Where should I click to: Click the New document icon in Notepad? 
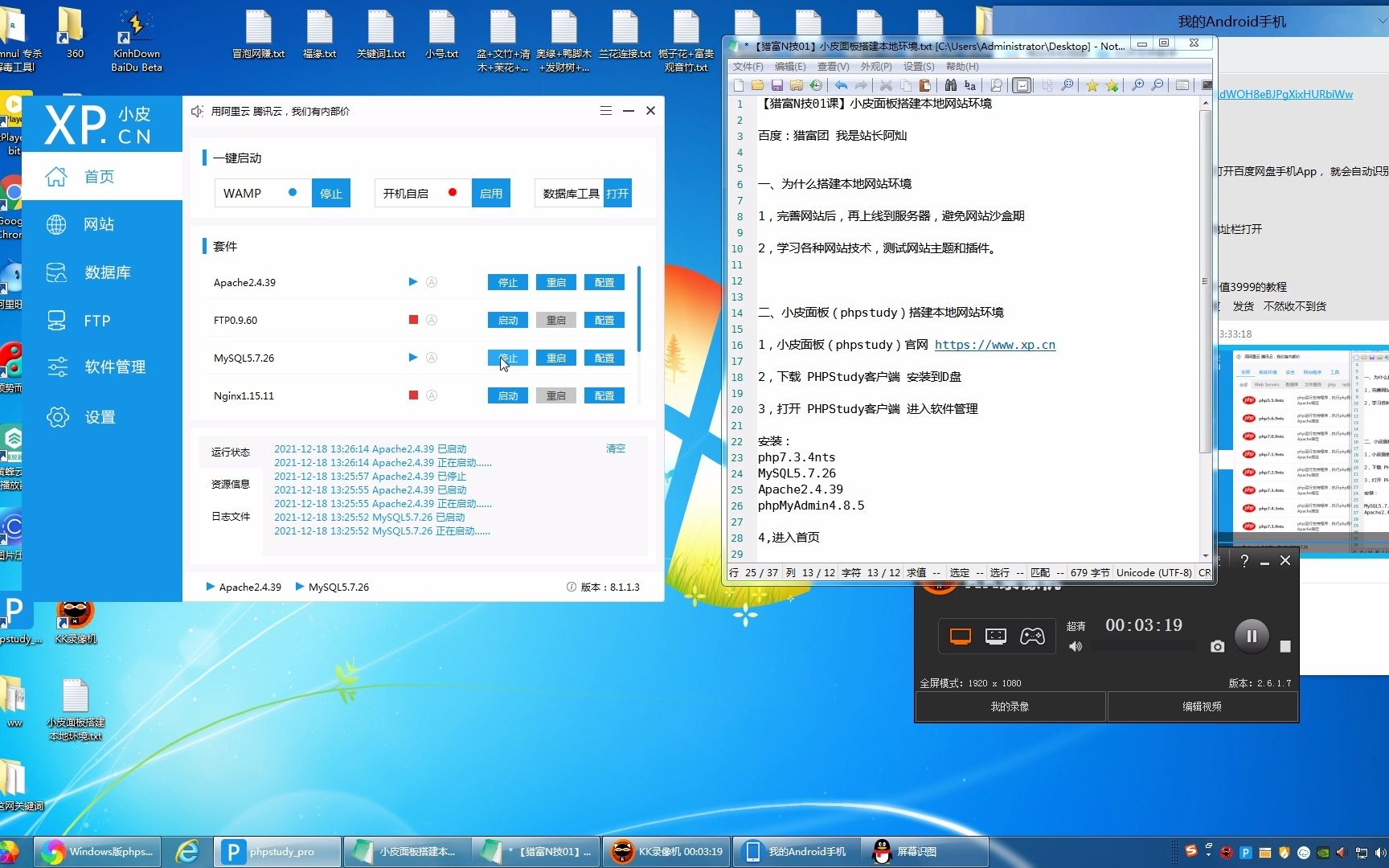(739, 85)
